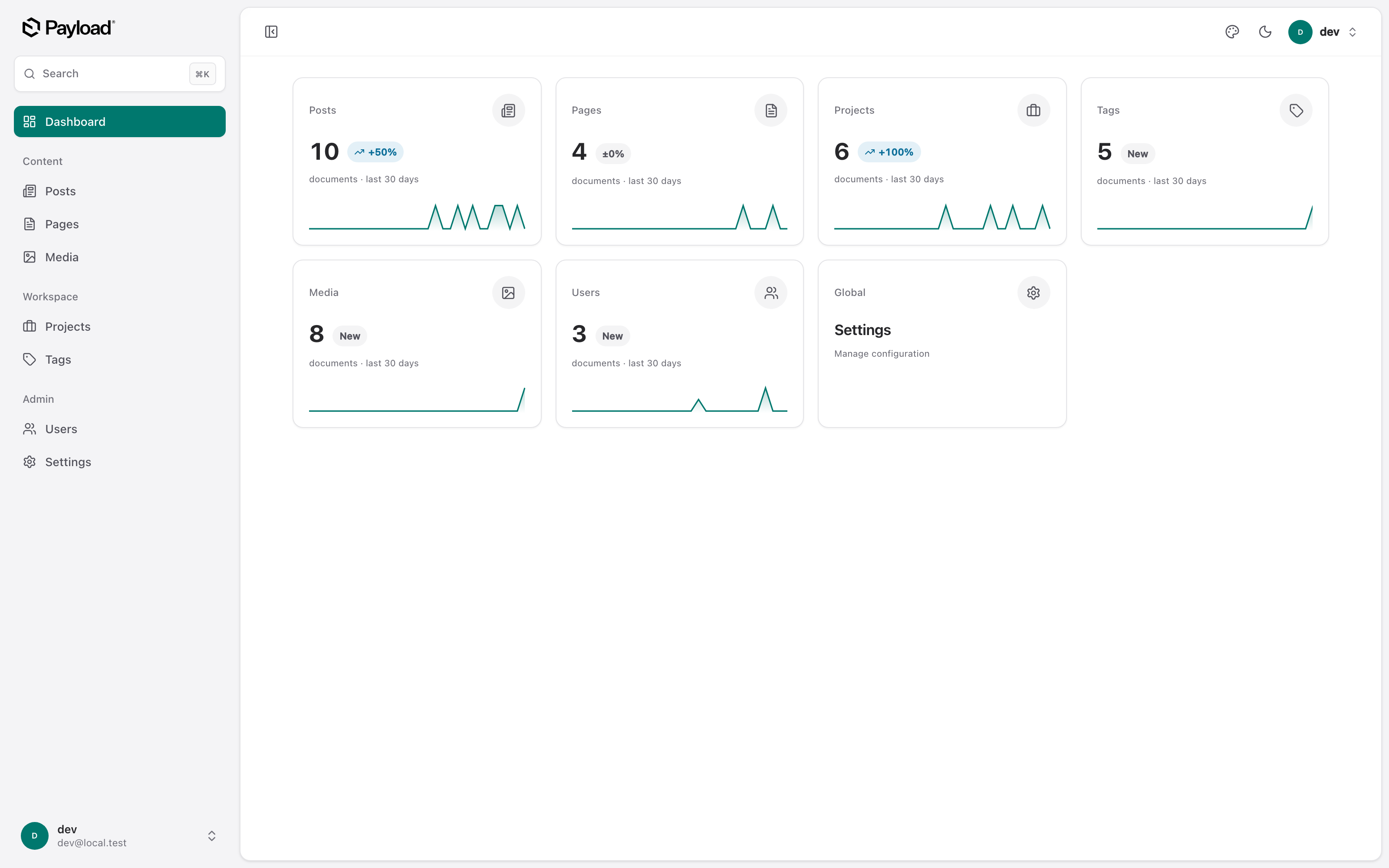
Task: Click the Admin section label
Action: pyautogui.click(x=39, y=399)
